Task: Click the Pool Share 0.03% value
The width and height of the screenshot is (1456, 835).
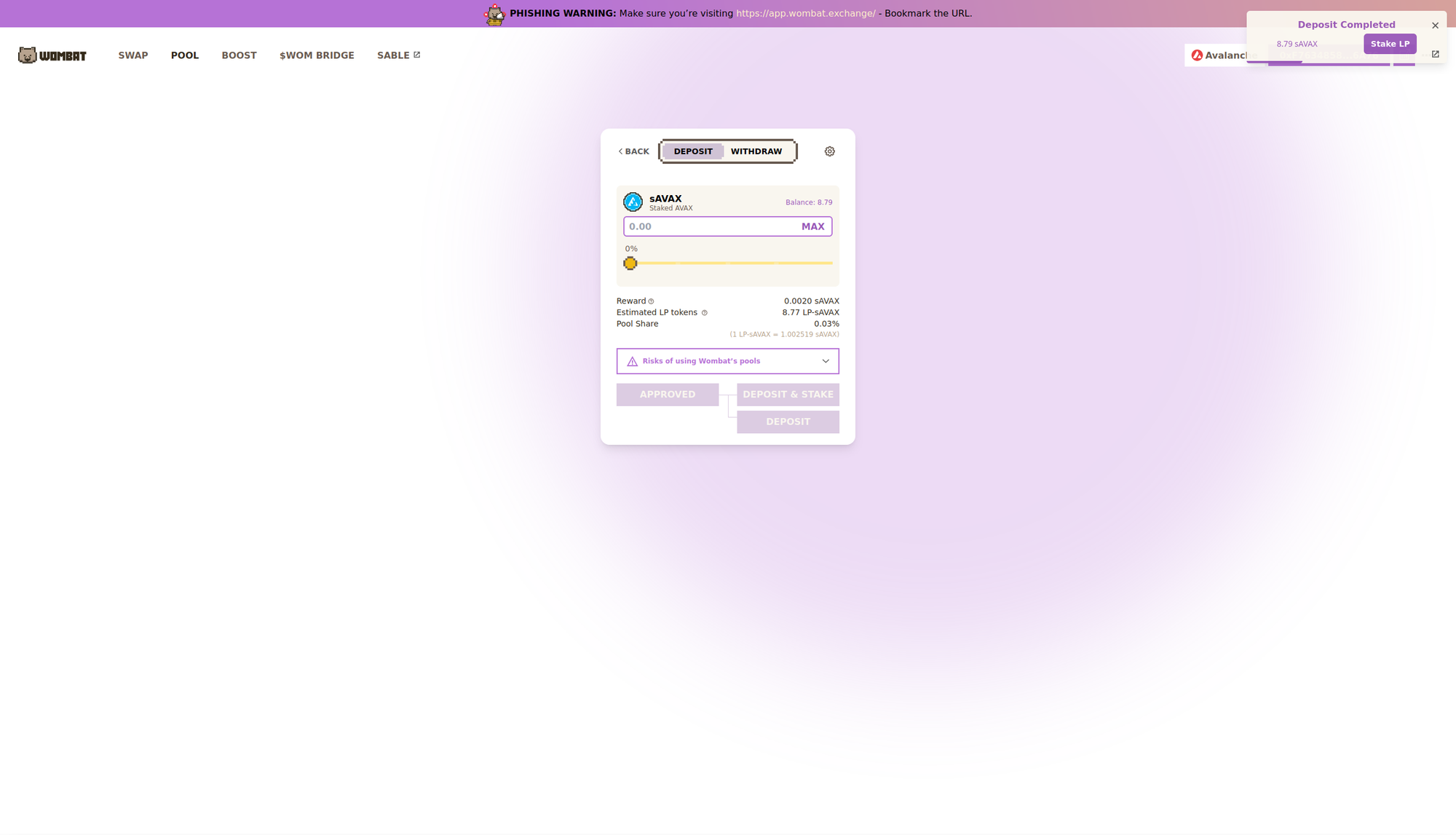Action: coord(826,324)
